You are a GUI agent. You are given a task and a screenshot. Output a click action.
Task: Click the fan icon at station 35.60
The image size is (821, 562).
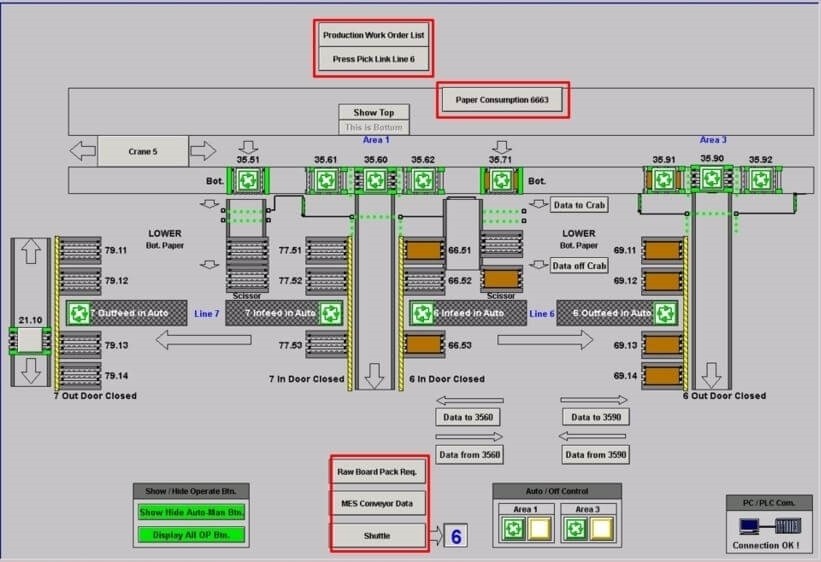tap(375, 181)
